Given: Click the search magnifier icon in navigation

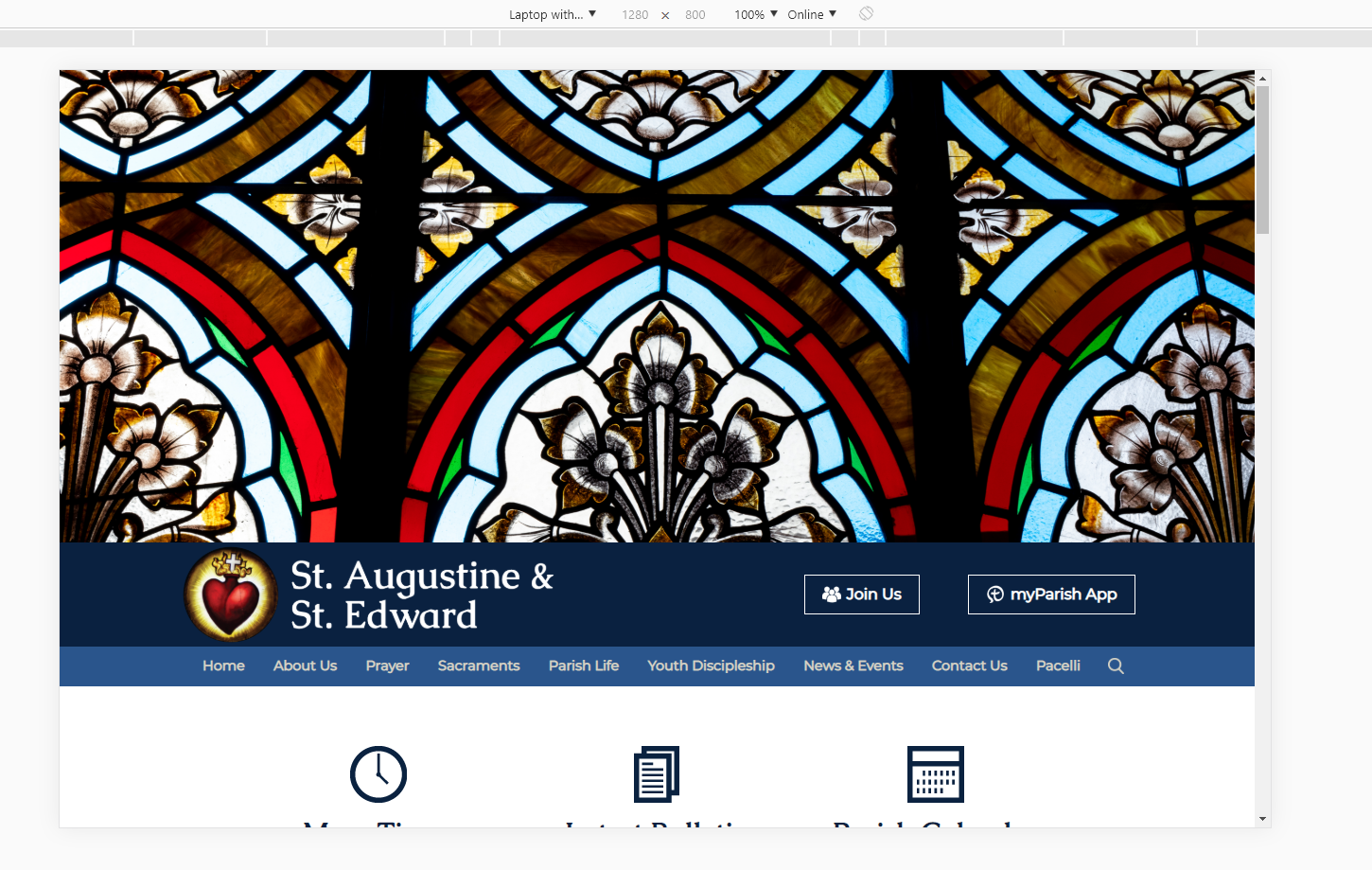Looking at the screenshot, I should tap(1116, 666).
